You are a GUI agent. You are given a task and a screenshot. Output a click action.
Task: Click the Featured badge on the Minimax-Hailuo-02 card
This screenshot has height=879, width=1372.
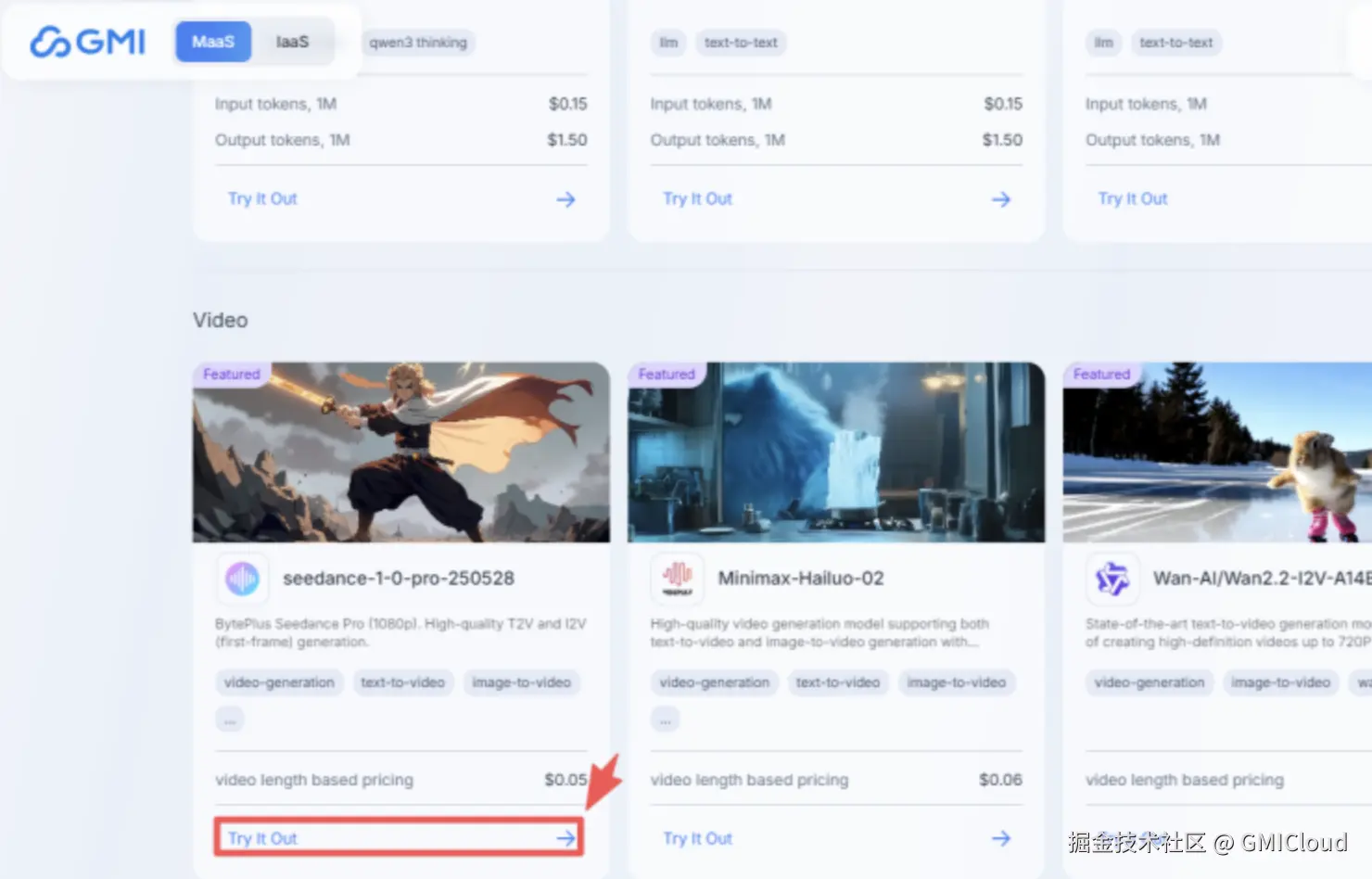click(667, 375)
